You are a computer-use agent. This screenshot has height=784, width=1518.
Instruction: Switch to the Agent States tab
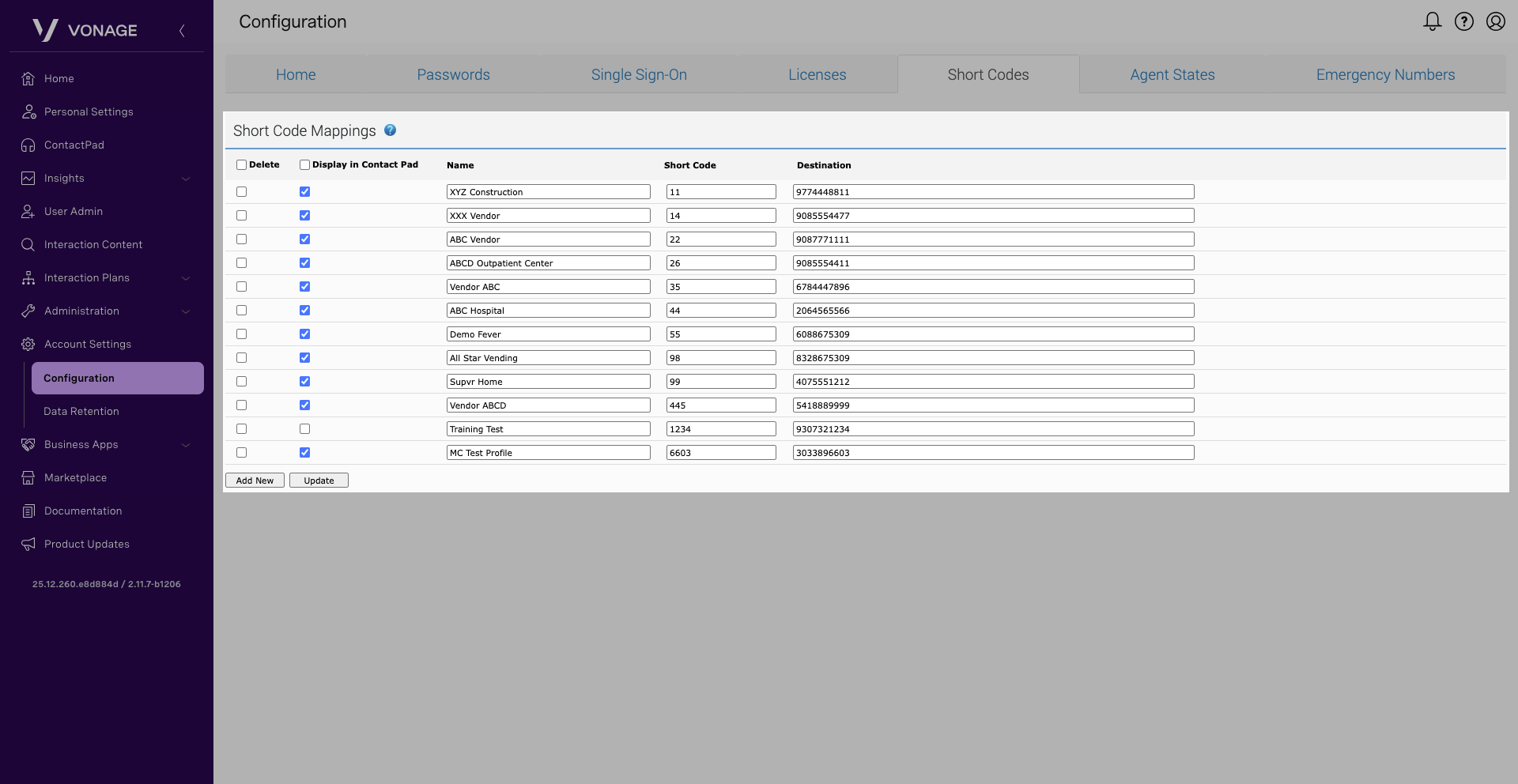coord(1172,75)
